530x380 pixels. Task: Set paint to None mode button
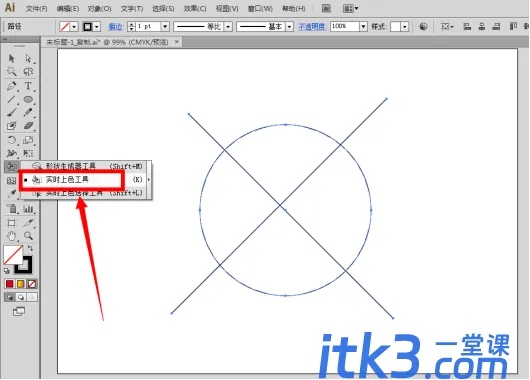tap(32, 284)
